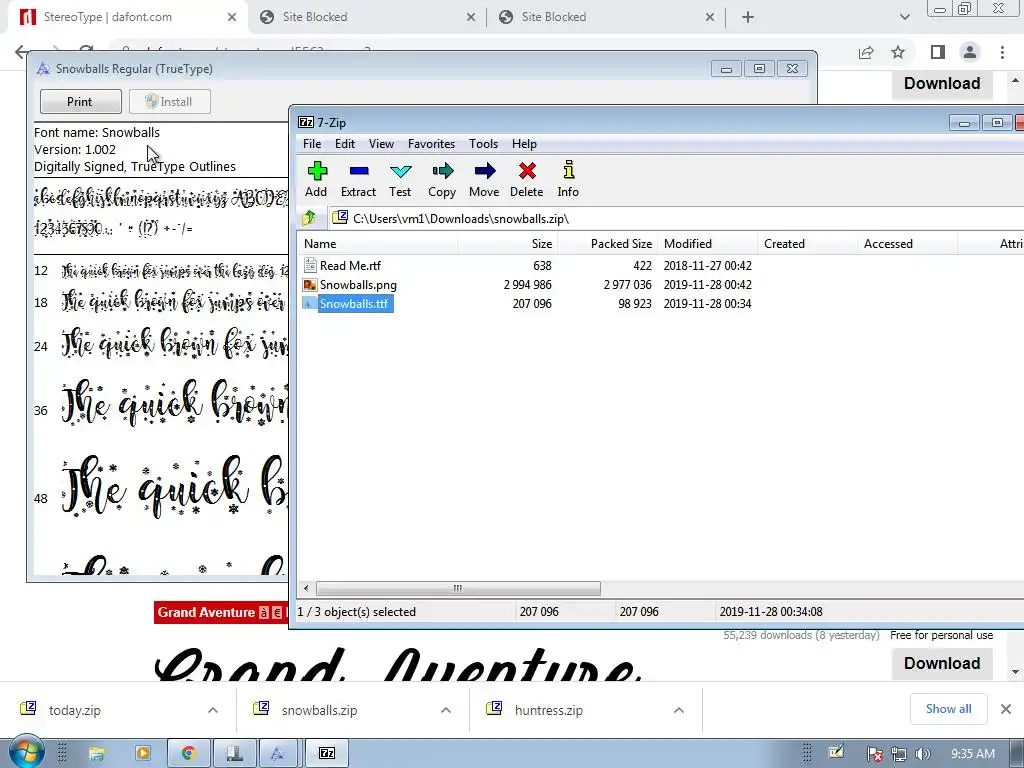
Task: Click the Extract toolbar icon in 7-Zip
Action: tap(358, 179)
